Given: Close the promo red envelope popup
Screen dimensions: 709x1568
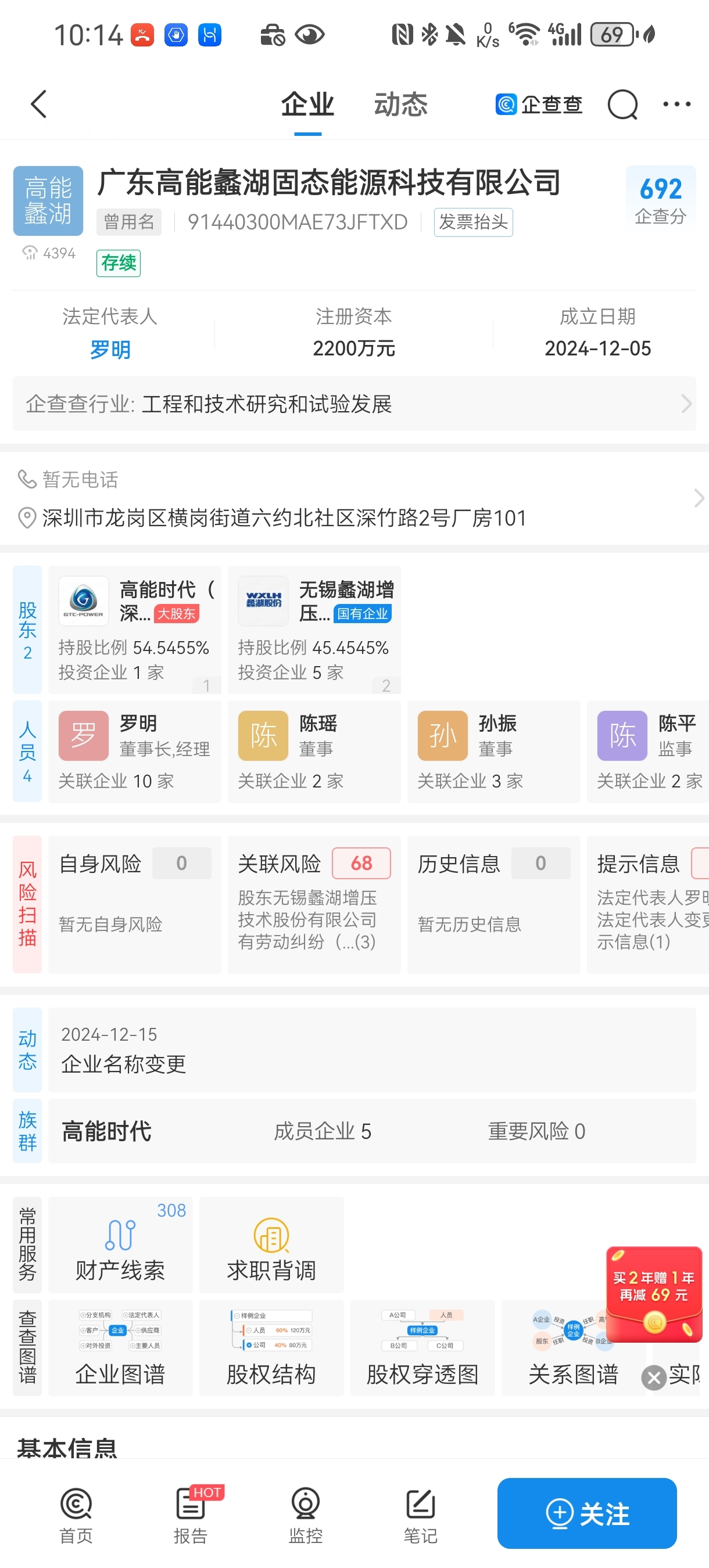Looking at the screenshot, I should 654,1378.
